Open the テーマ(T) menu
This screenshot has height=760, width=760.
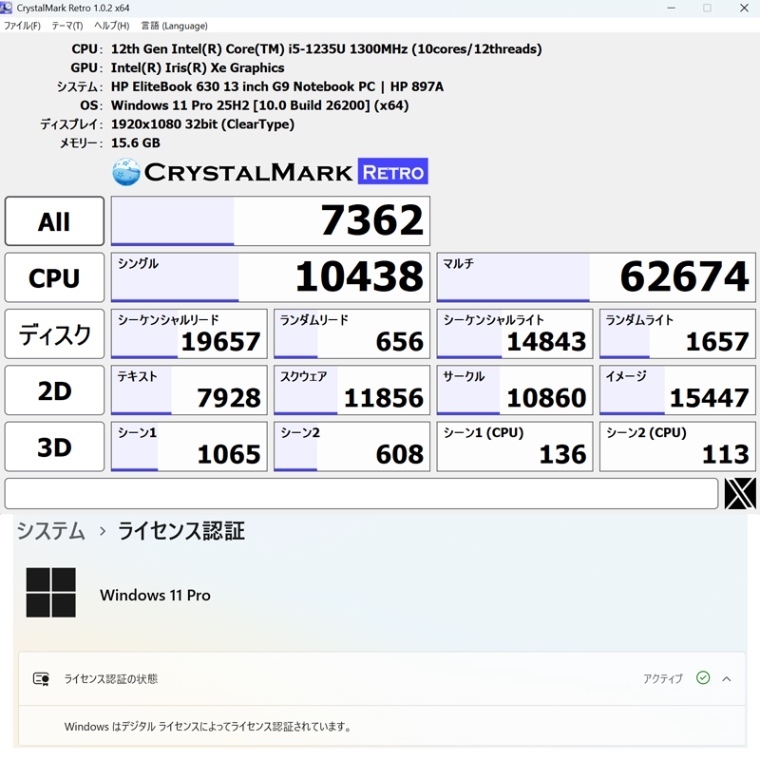[67, 26]
